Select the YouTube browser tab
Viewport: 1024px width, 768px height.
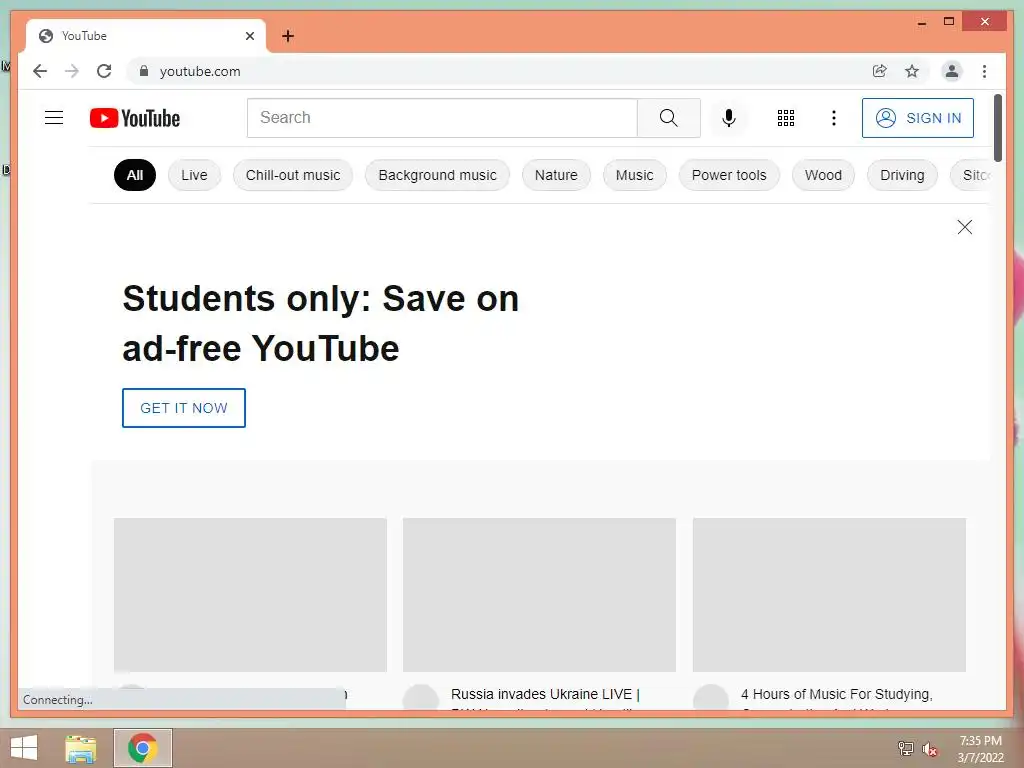point(145,36)
